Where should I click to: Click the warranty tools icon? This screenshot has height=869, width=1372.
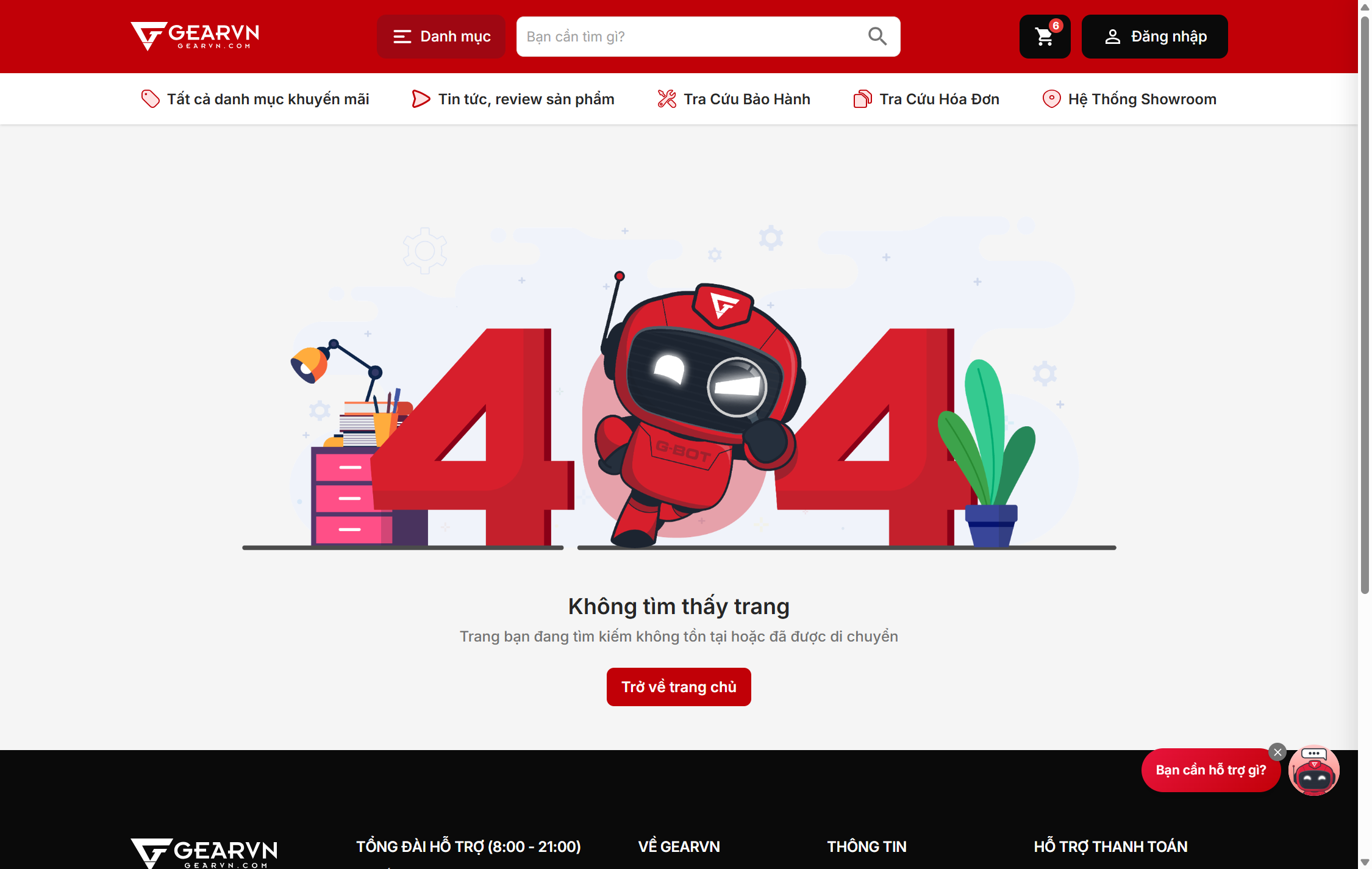click(666, 99)
